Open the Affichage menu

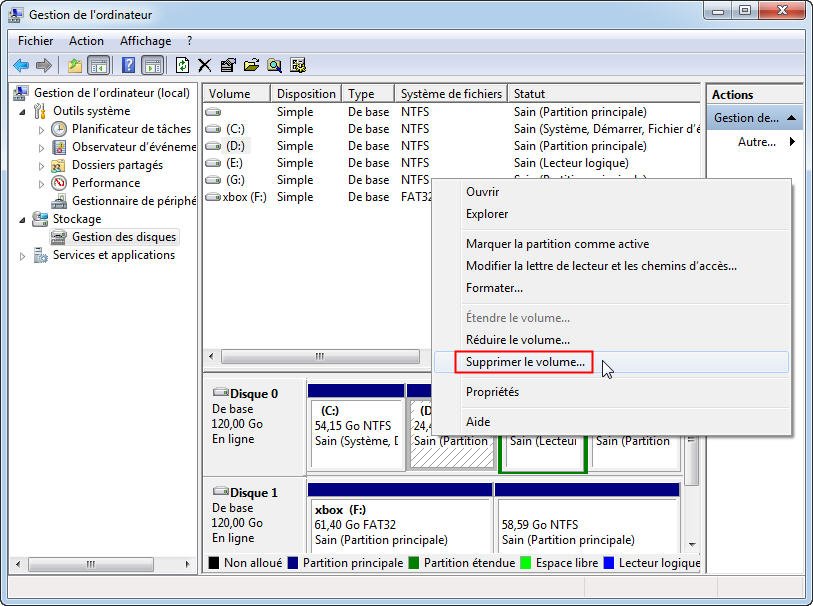point(146,41)
